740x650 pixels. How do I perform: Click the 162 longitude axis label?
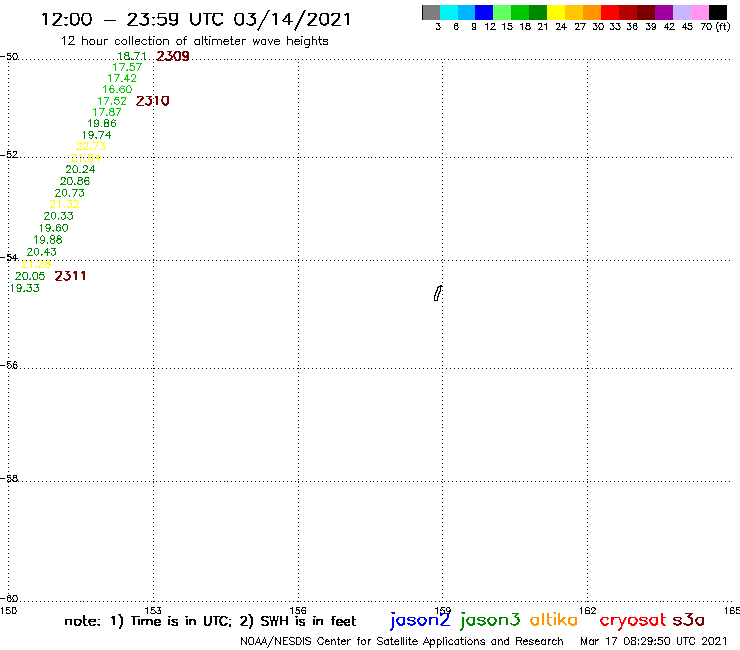coord(588,611)
